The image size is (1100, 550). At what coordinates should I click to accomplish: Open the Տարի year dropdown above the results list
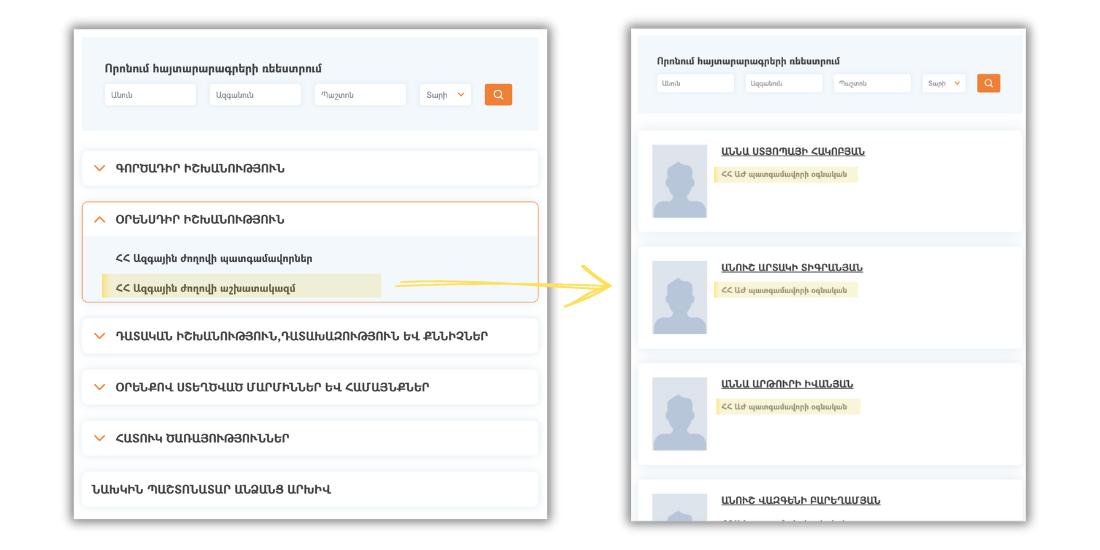[x=943, y=83]
